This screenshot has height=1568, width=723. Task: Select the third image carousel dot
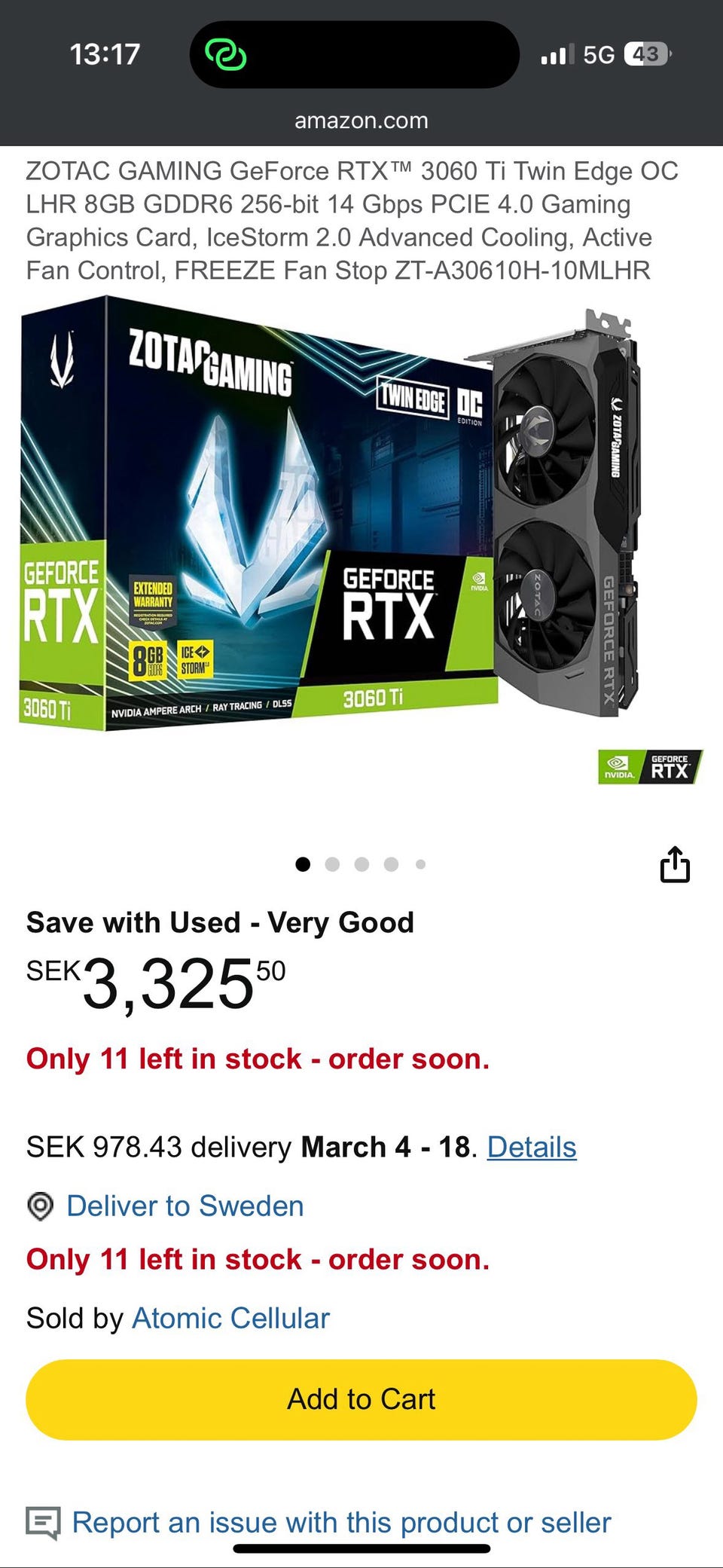[x=361, y=864]
